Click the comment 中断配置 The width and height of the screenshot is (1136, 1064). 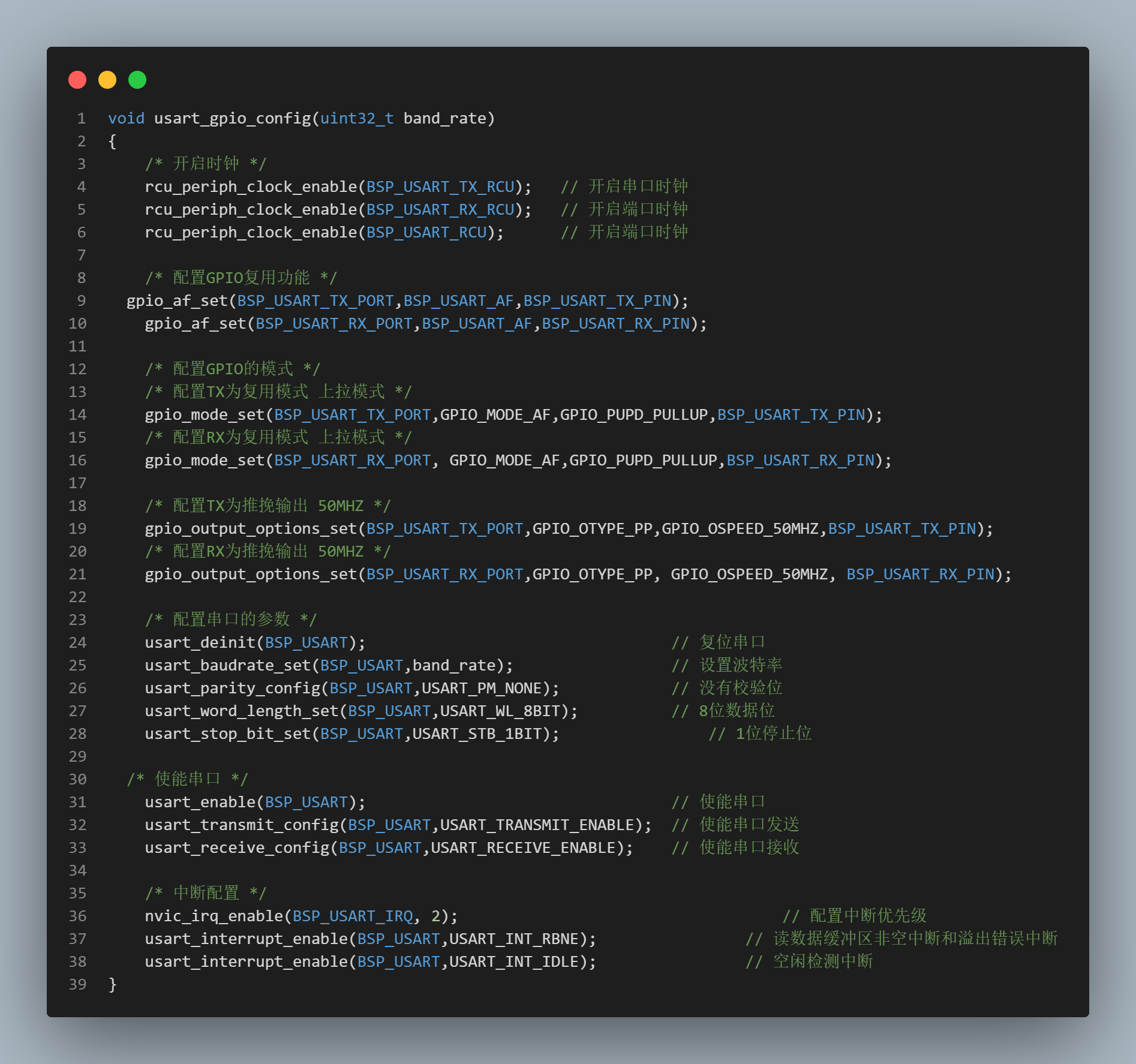(x=206, y=894)
